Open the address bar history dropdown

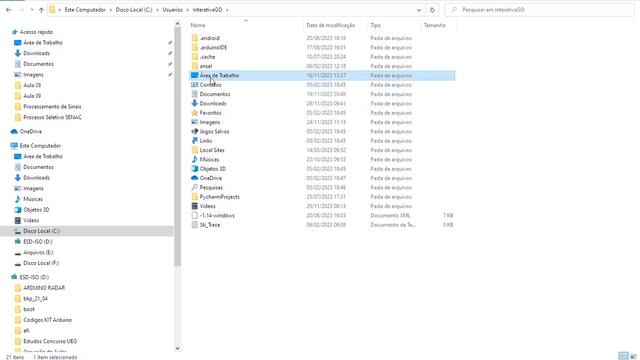coord(419,10)
